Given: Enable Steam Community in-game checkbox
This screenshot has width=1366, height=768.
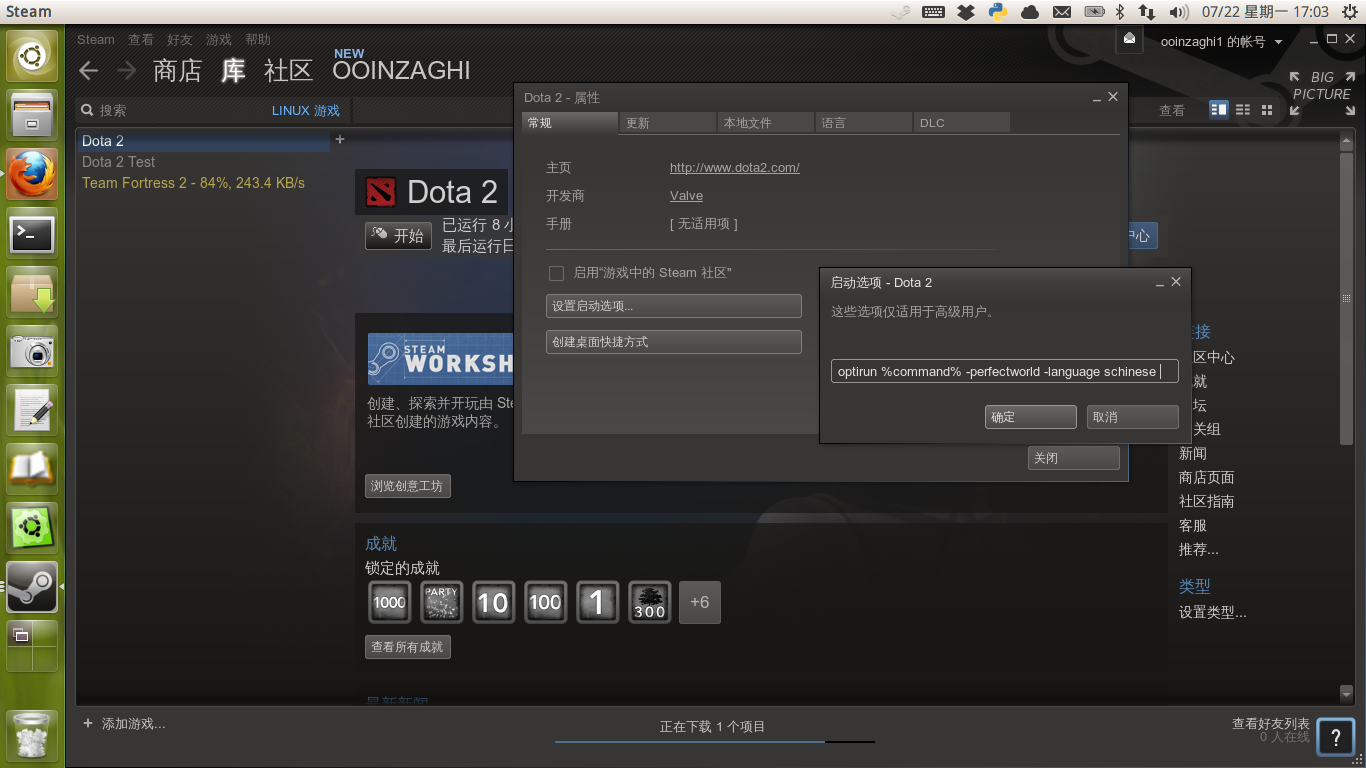Looking at the screenshot, I should pyautogui.click(x=557, y=273).
